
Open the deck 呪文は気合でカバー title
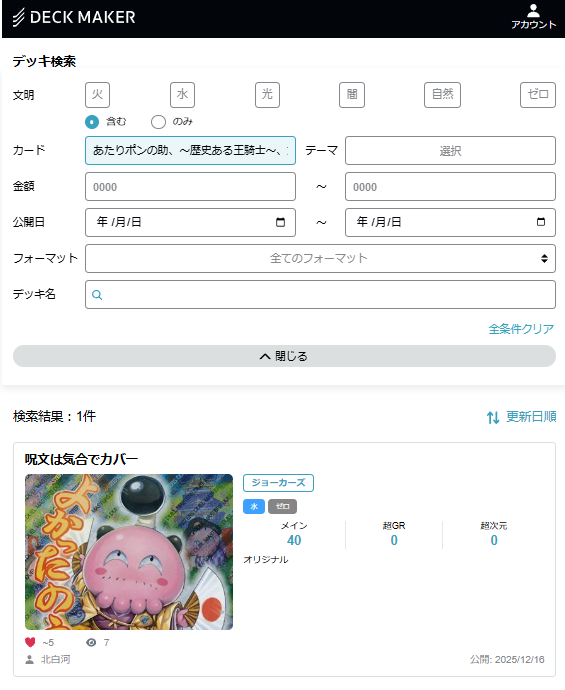coord(81,459)
